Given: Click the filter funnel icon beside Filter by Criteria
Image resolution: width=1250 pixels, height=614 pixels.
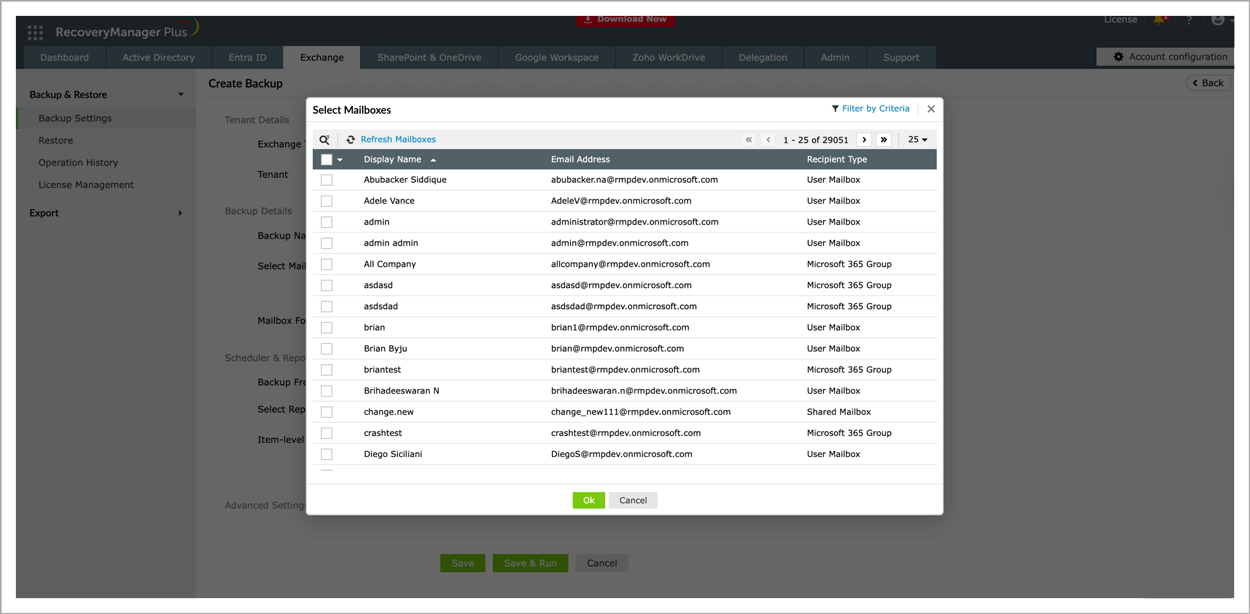Looking at the screenshot, I should click(835, 109).
